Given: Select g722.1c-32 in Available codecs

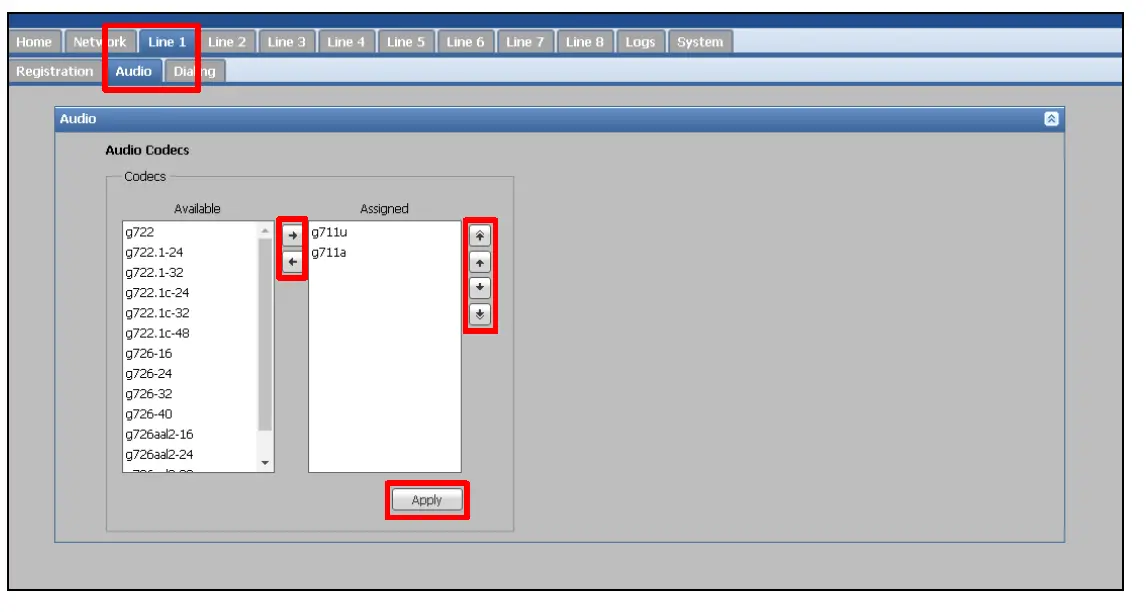Looking at the screenshot, I should (x=191, y=313).
